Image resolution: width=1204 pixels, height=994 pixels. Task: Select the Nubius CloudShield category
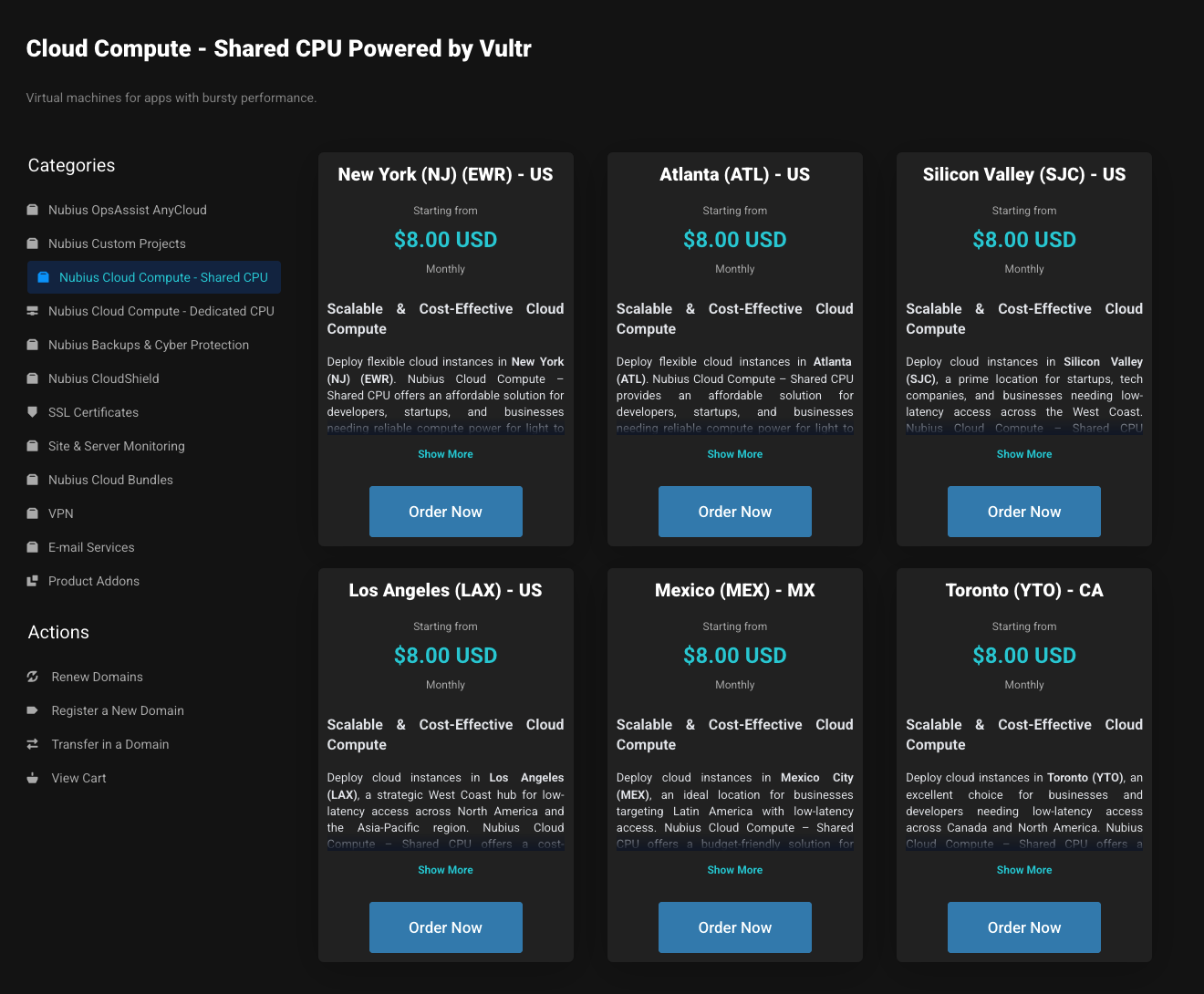[104, 378]
